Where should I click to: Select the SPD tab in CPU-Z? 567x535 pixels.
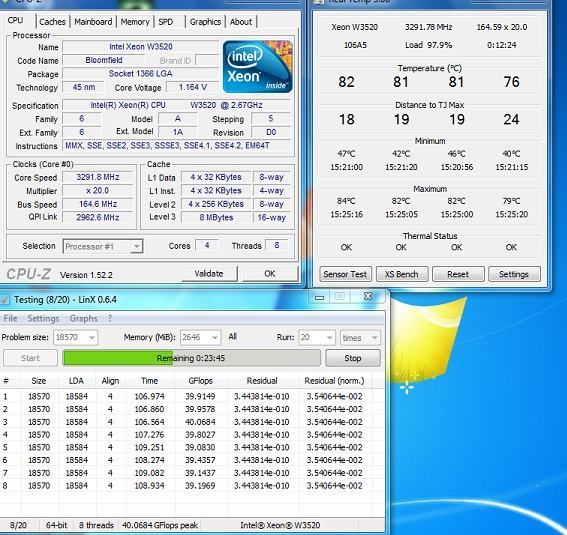[x=166, y=22]
